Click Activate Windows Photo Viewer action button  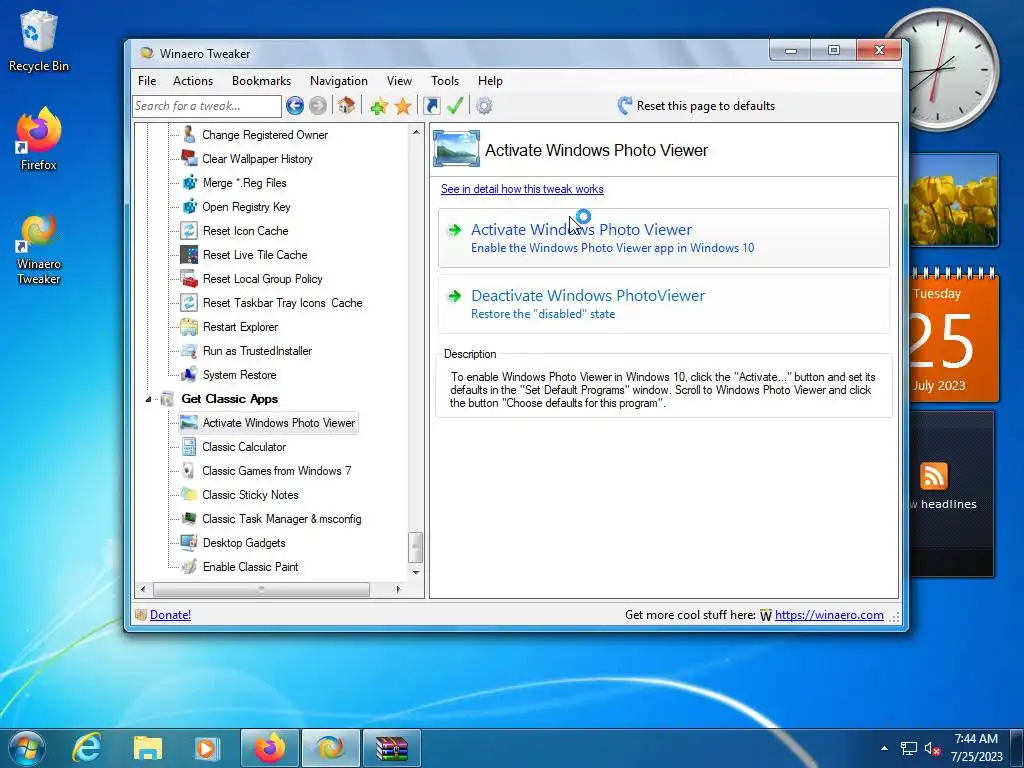(664, 238)
